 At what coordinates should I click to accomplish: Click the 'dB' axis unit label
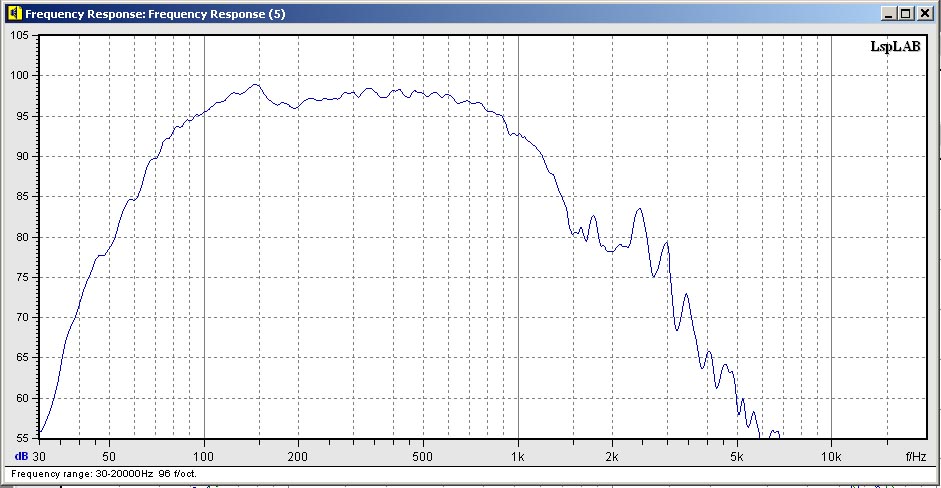click(21, 457)
